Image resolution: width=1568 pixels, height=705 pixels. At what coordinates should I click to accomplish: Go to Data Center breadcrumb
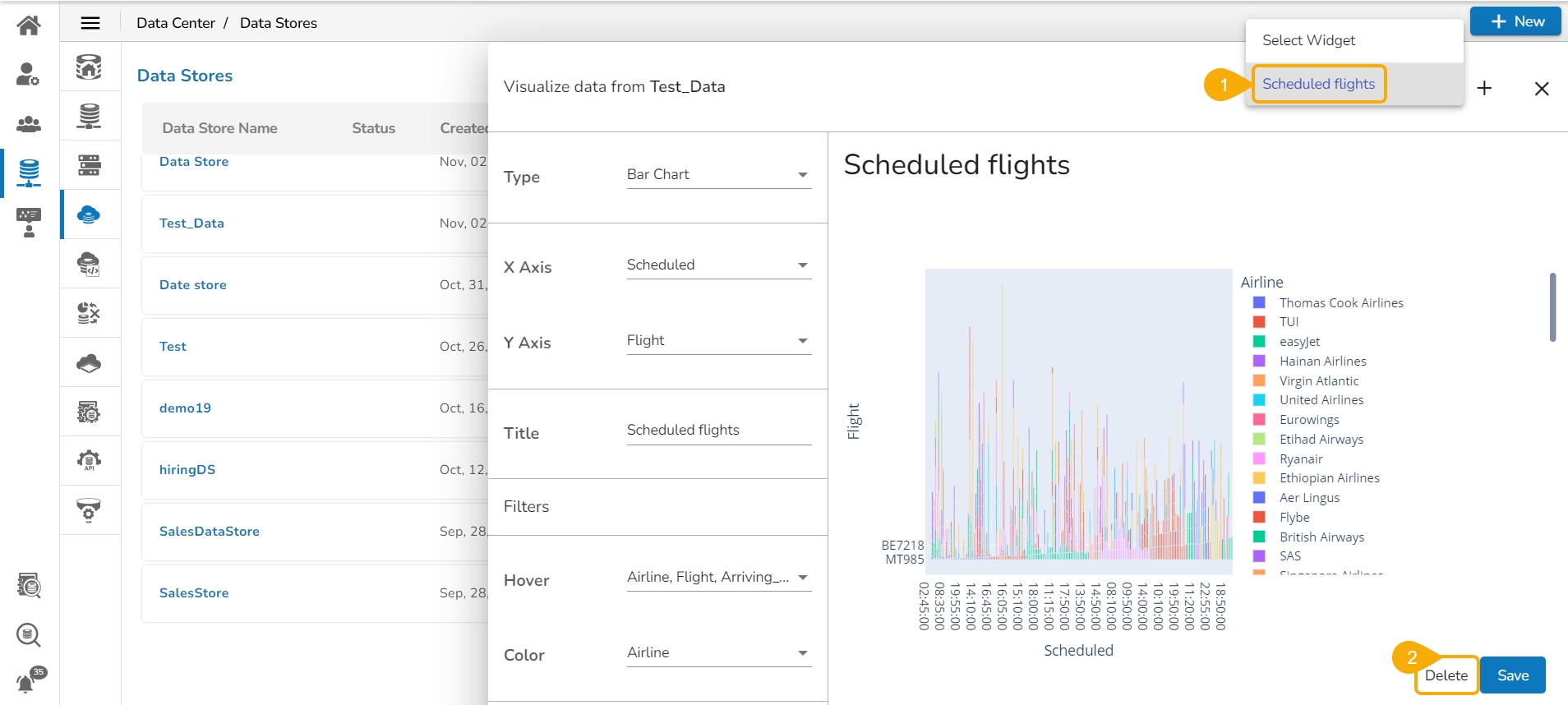pos(176,23)
